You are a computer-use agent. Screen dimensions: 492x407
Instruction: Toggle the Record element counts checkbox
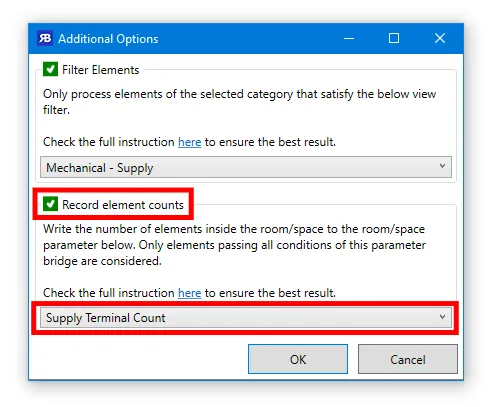pyautogui.click(x=50, y=204)
